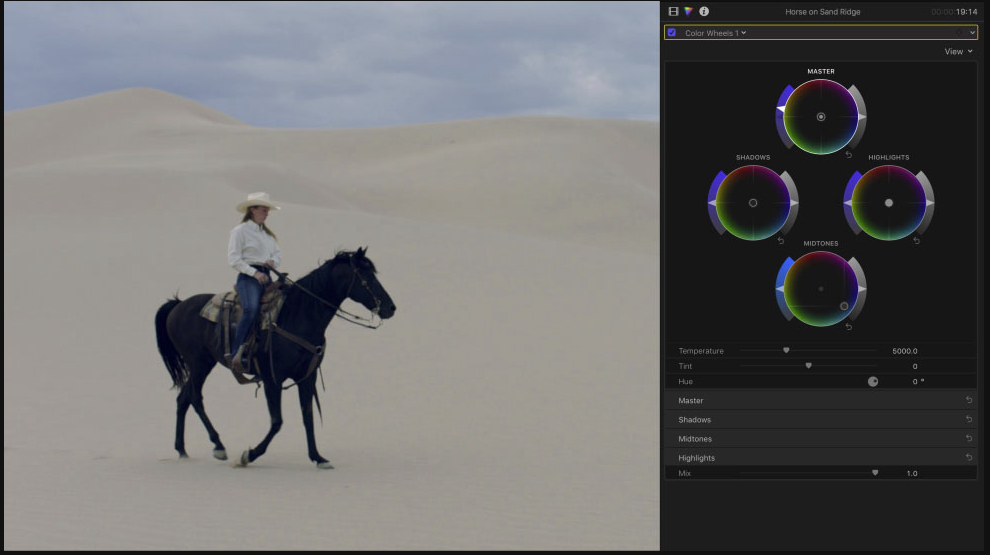Open the Info inspector icon
990x555 pixels.
click(704, 11)
